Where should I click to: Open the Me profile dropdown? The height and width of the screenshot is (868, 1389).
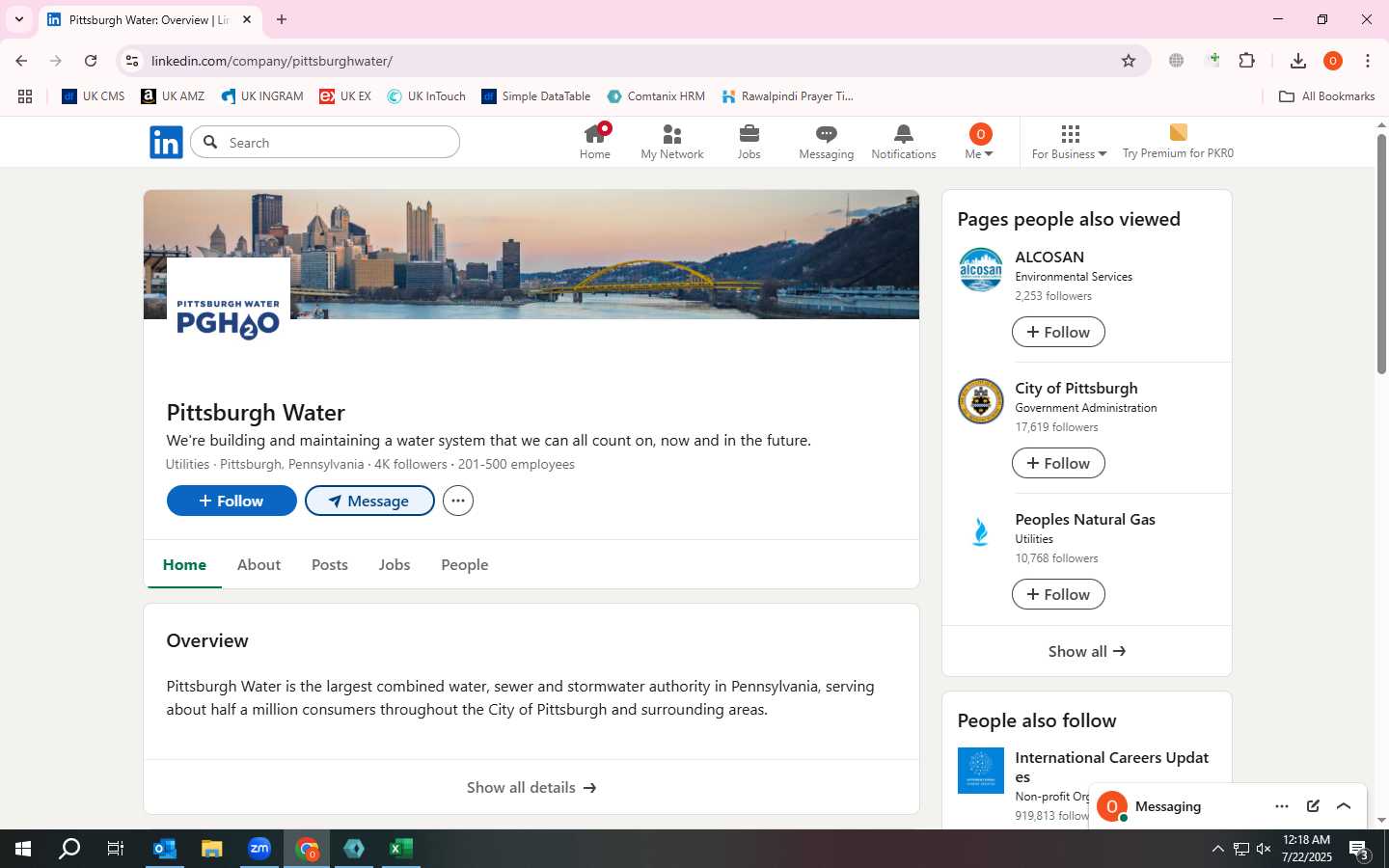[x=979, y=142]
